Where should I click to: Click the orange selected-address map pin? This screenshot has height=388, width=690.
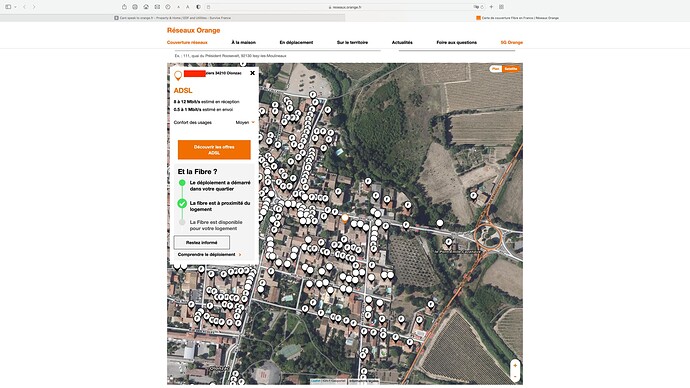[x=345, y=218]
